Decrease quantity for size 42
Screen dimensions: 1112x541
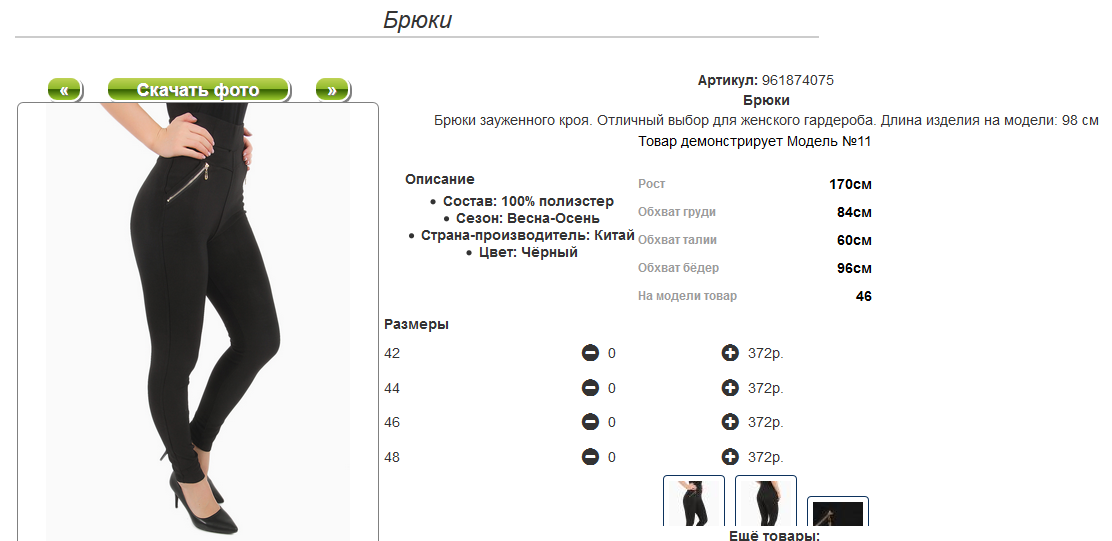(x=590, y=352)
